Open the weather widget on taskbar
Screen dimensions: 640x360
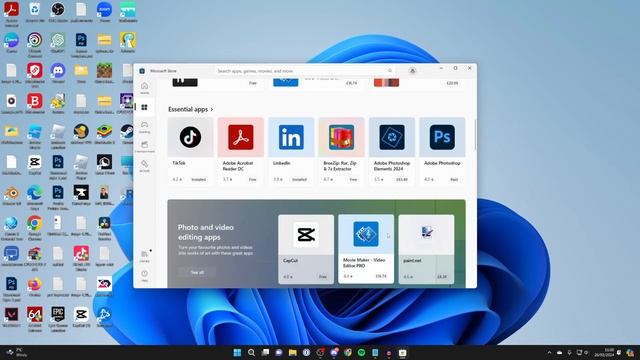[16, 352]
